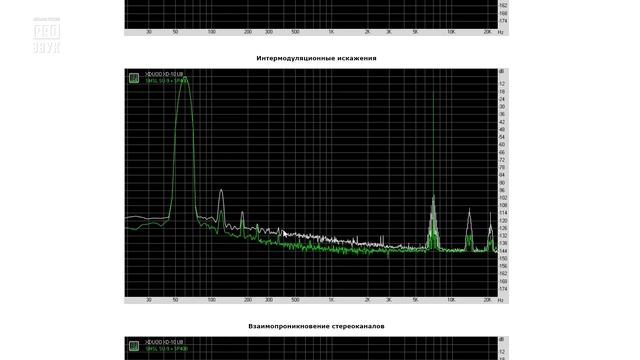Image resolution: width=640 pixels, height=360 pixels.
Task: Open the intermodulation distortion spectrum graph image
Action: (x=316, y=186)
